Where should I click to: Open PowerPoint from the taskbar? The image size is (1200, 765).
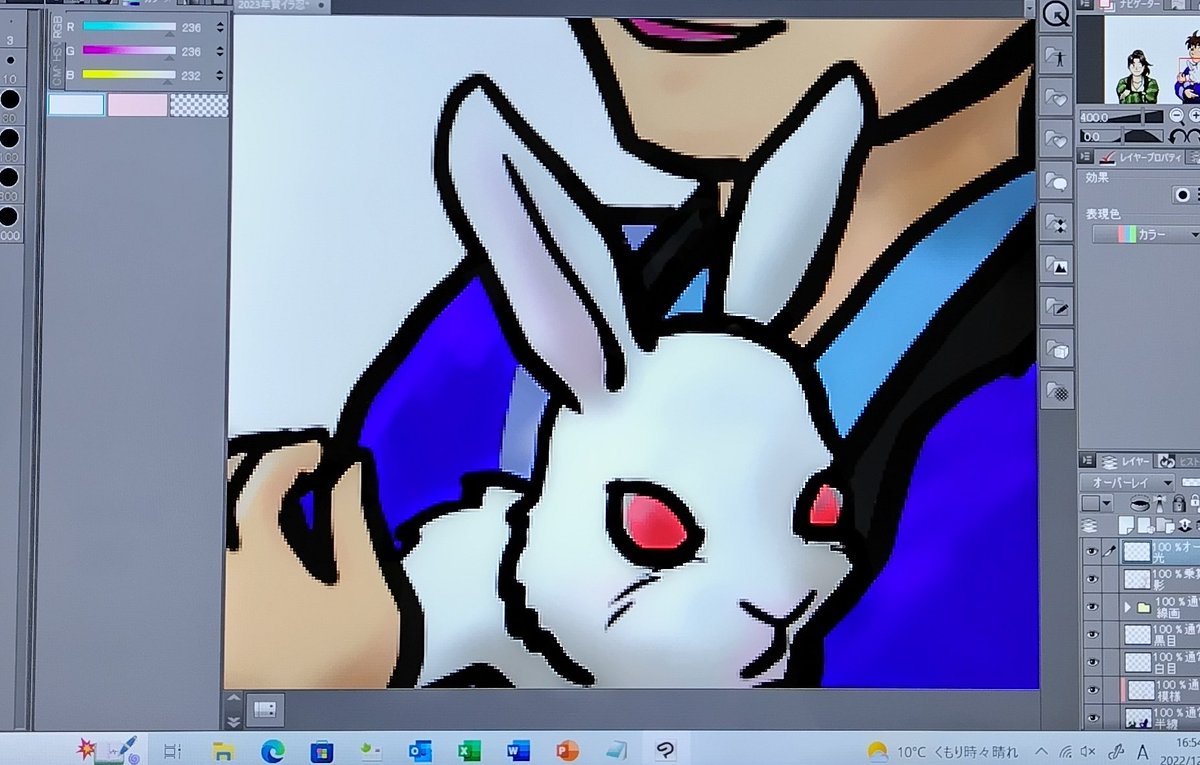(x=567, y=750)
